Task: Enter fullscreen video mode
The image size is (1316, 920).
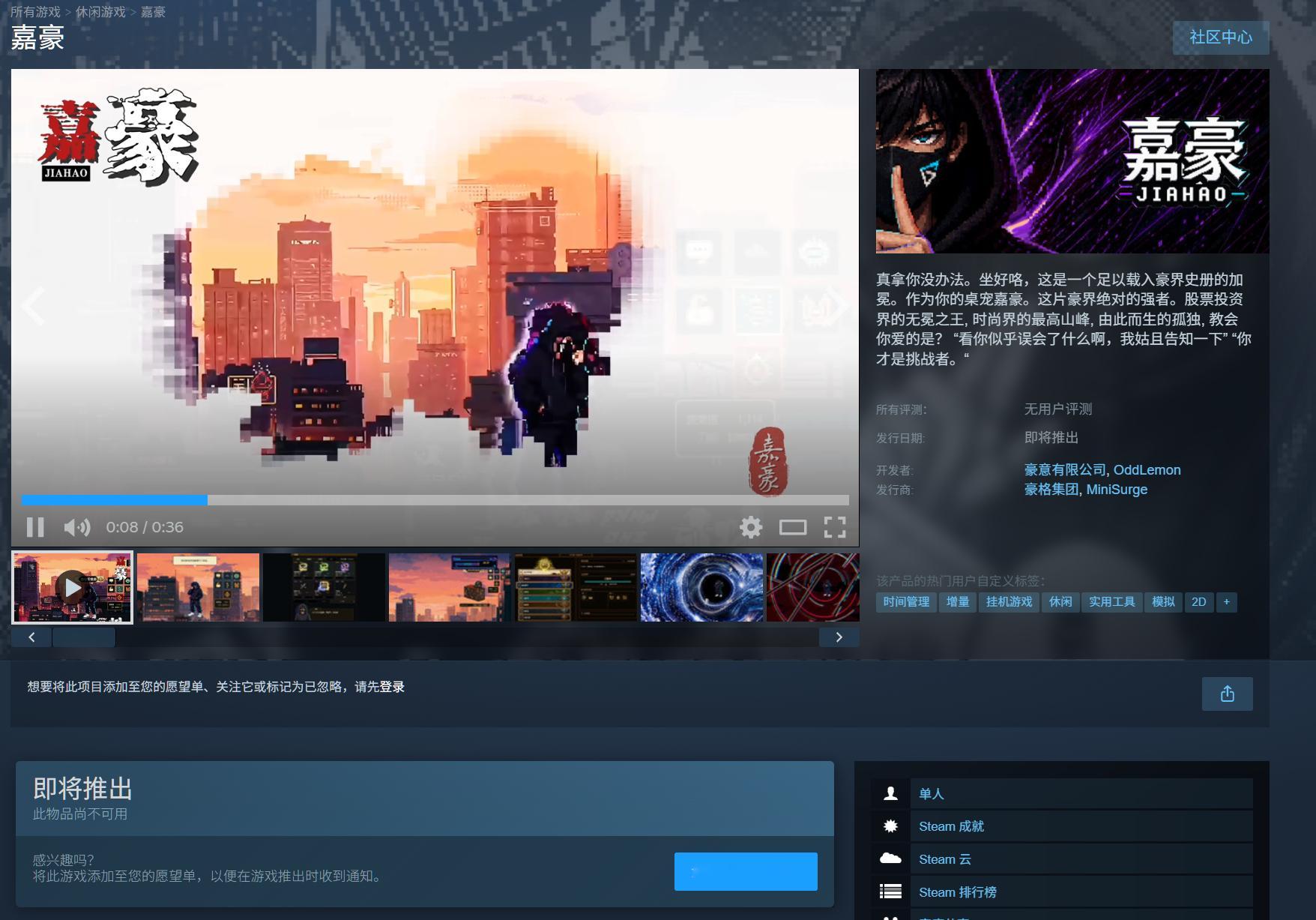Action: click(835, 527)
